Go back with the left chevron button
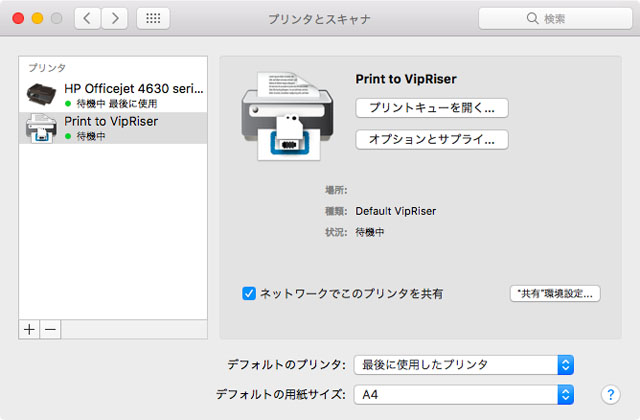The width and height of the screenshot is (640, 420). 87,18
